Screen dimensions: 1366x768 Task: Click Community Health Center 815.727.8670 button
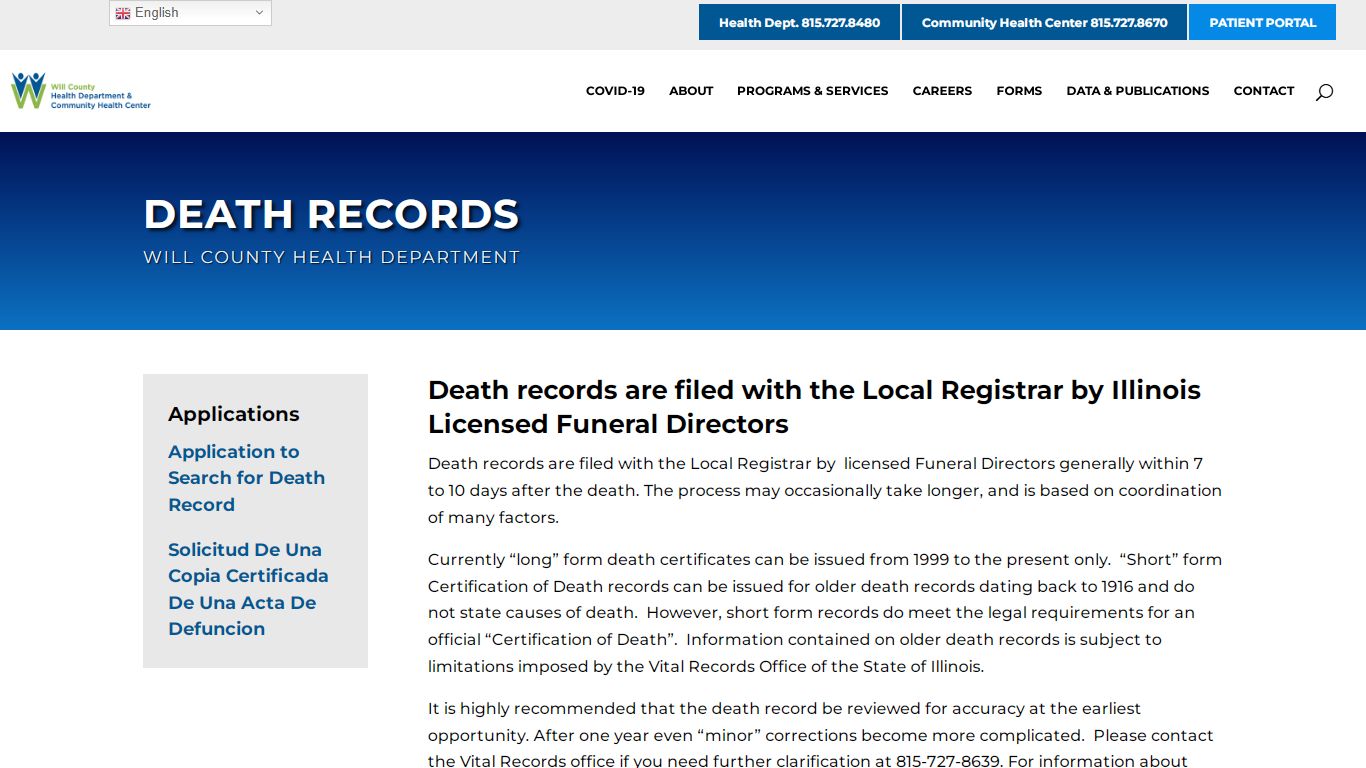pos(1044,22)
